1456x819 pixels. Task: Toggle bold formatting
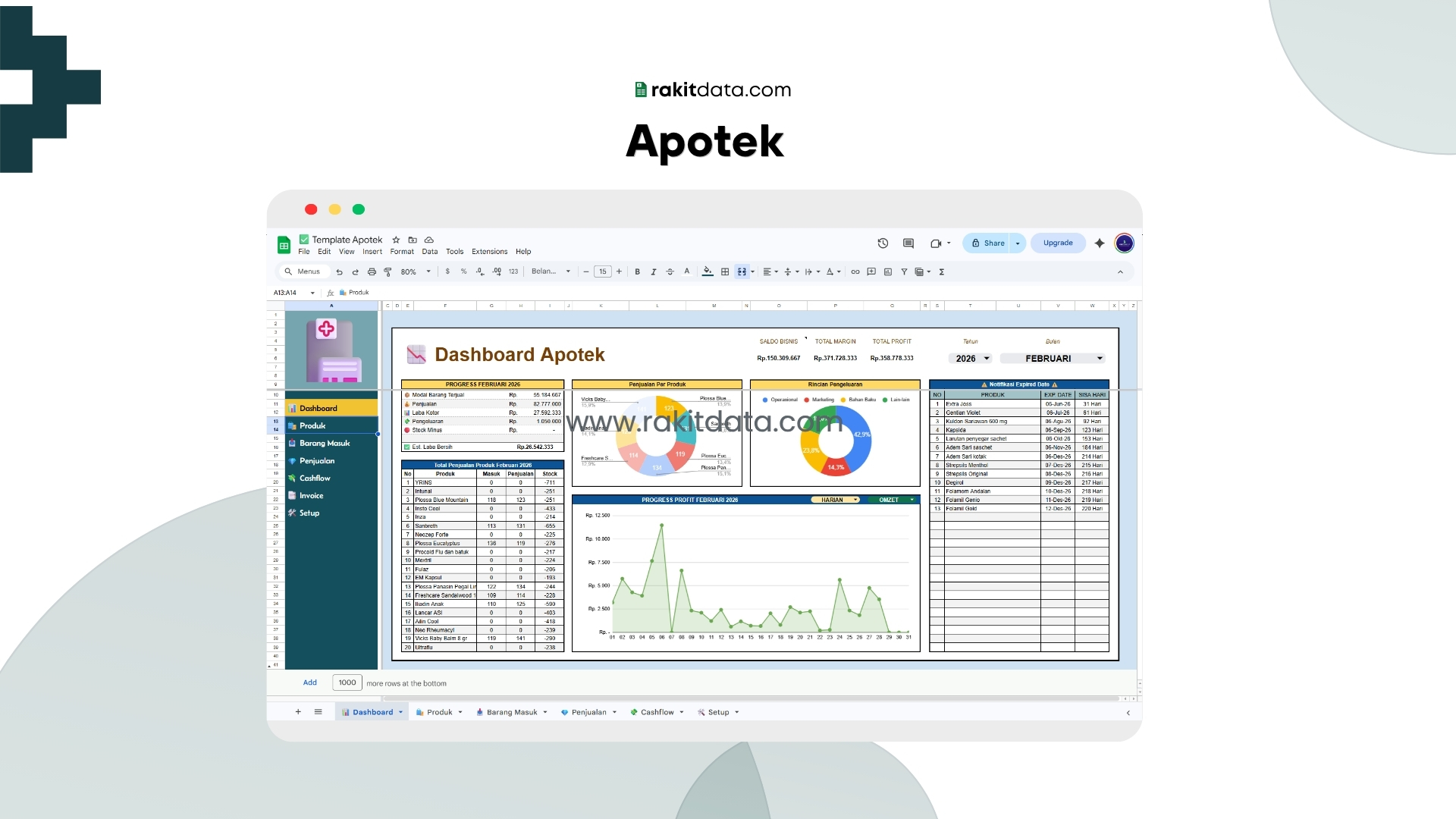tap(637, 271)
